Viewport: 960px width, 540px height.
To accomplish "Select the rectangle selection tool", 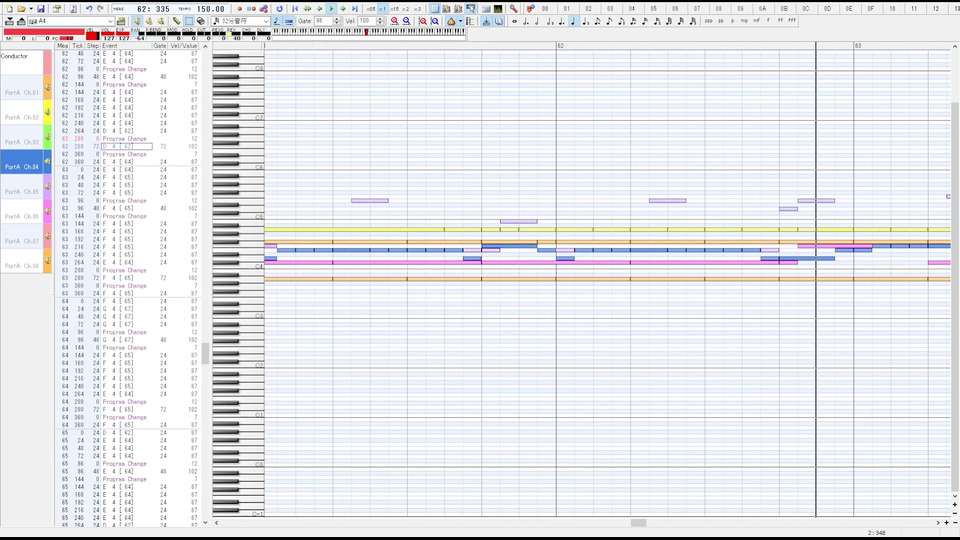I will [189, 21].
